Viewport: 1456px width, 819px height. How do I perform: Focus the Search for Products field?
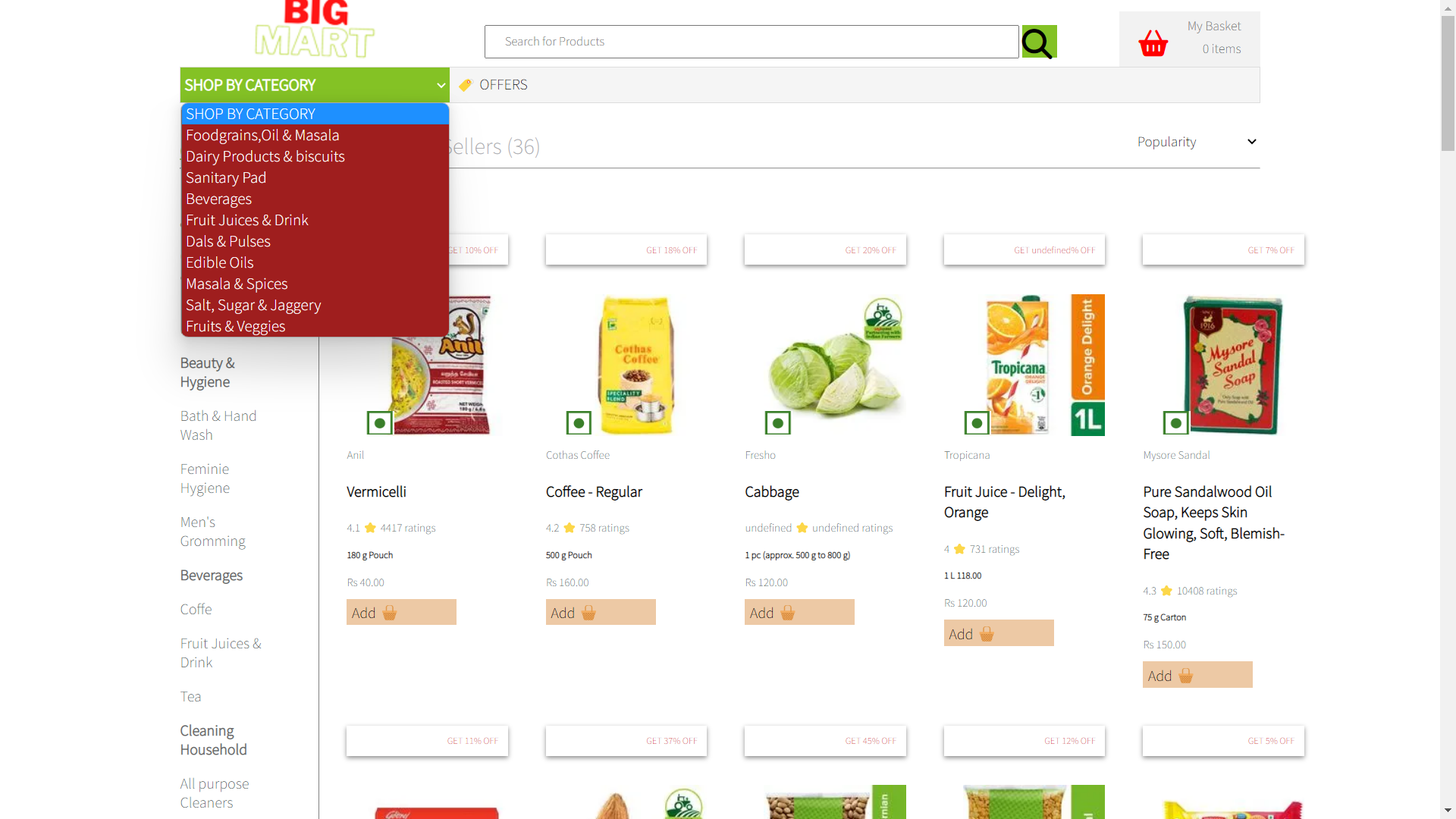click(752, 42)
